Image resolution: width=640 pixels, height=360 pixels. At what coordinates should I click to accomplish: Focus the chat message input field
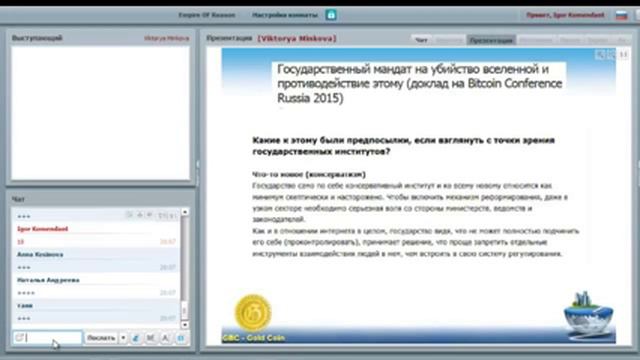[47, 338]
